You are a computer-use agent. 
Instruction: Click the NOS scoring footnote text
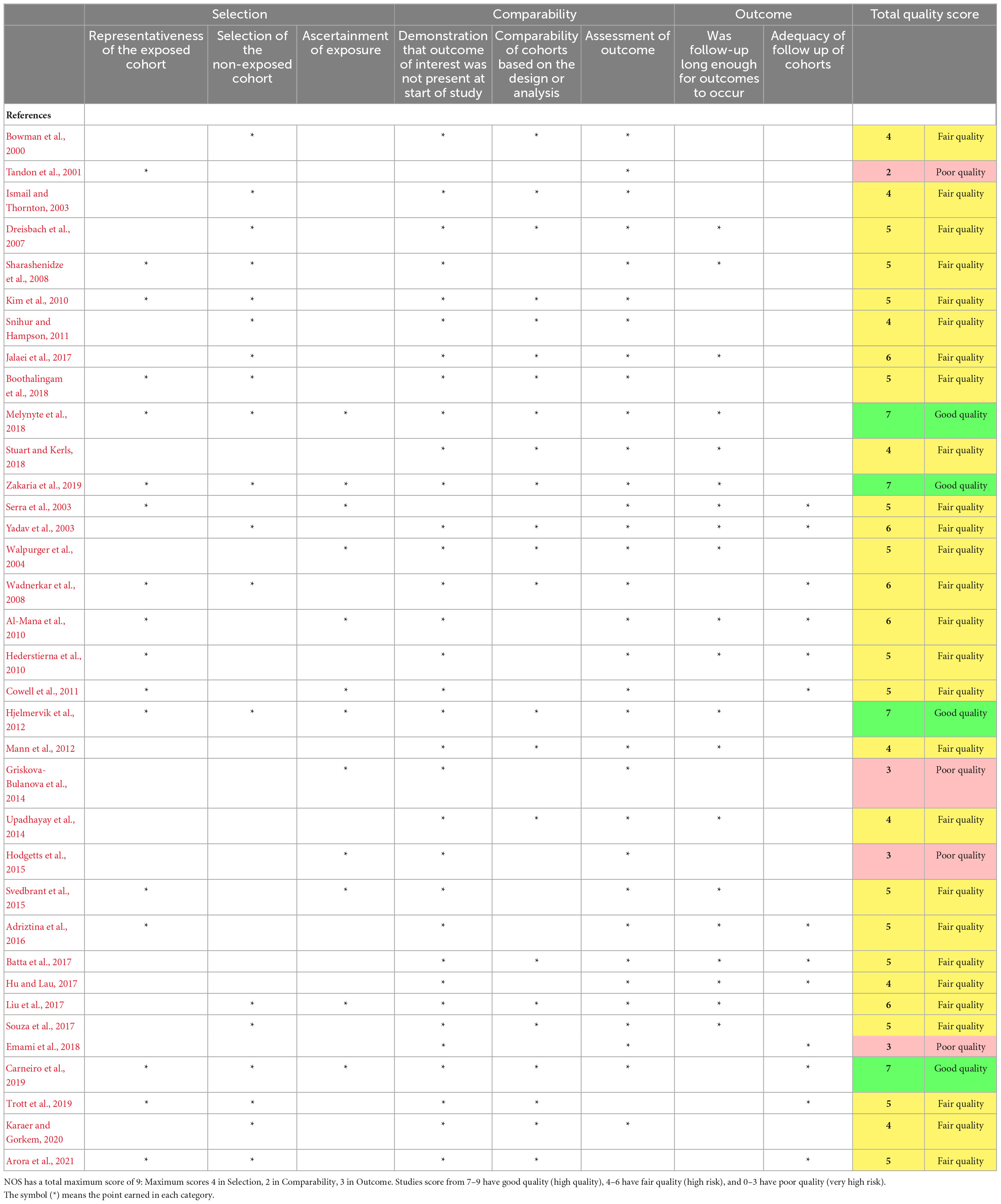(445, 1182)
